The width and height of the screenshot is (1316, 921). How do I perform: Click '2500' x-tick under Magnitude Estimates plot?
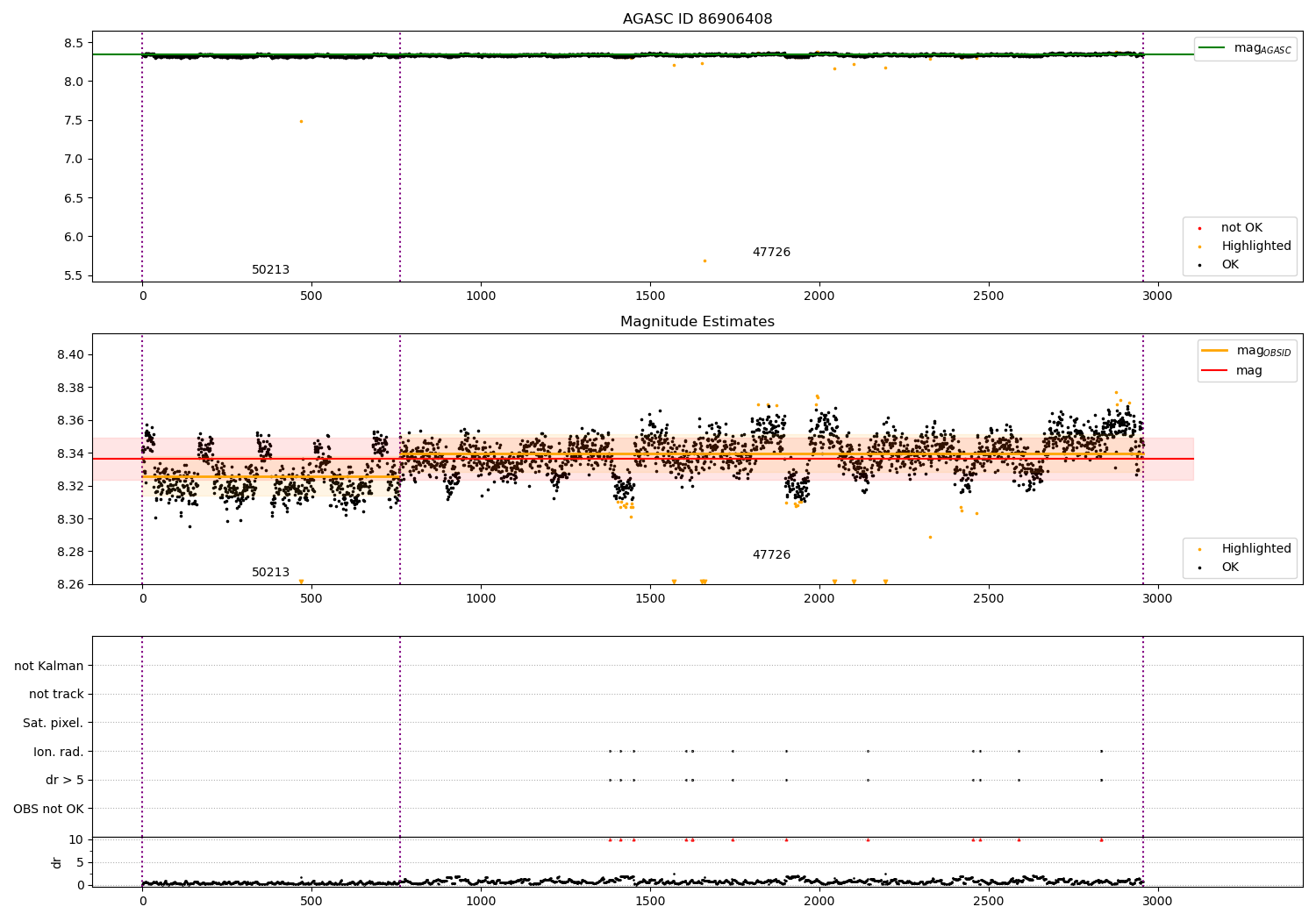coord(989,599)
